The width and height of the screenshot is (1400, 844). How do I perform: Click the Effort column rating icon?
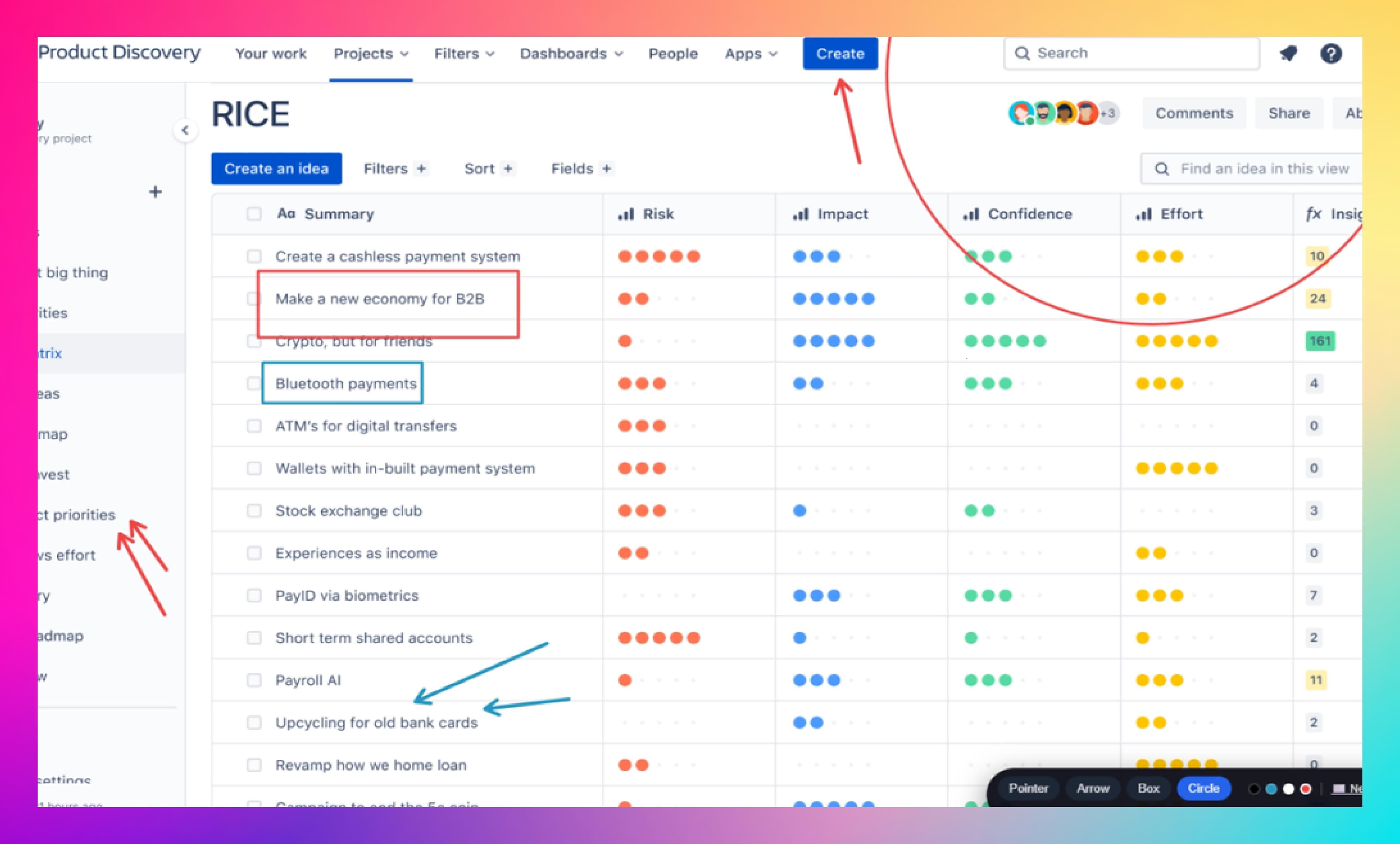click(1144, 214)
